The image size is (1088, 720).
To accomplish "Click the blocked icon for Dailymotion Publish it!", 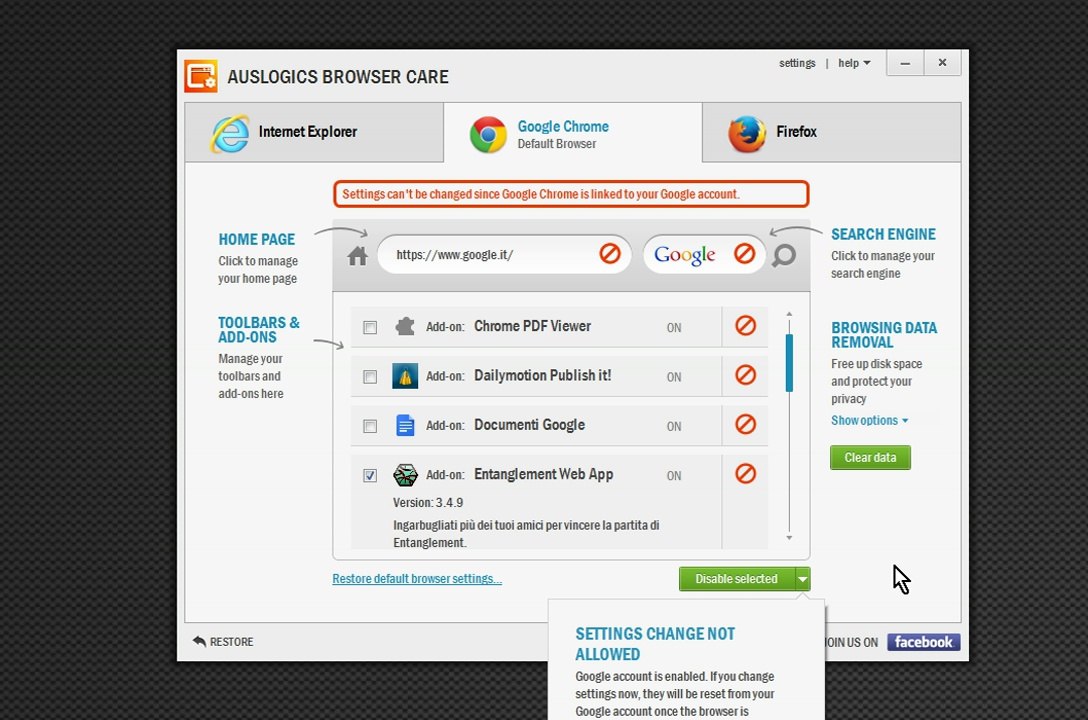I will pyautogui.click(x=745, y=375).
